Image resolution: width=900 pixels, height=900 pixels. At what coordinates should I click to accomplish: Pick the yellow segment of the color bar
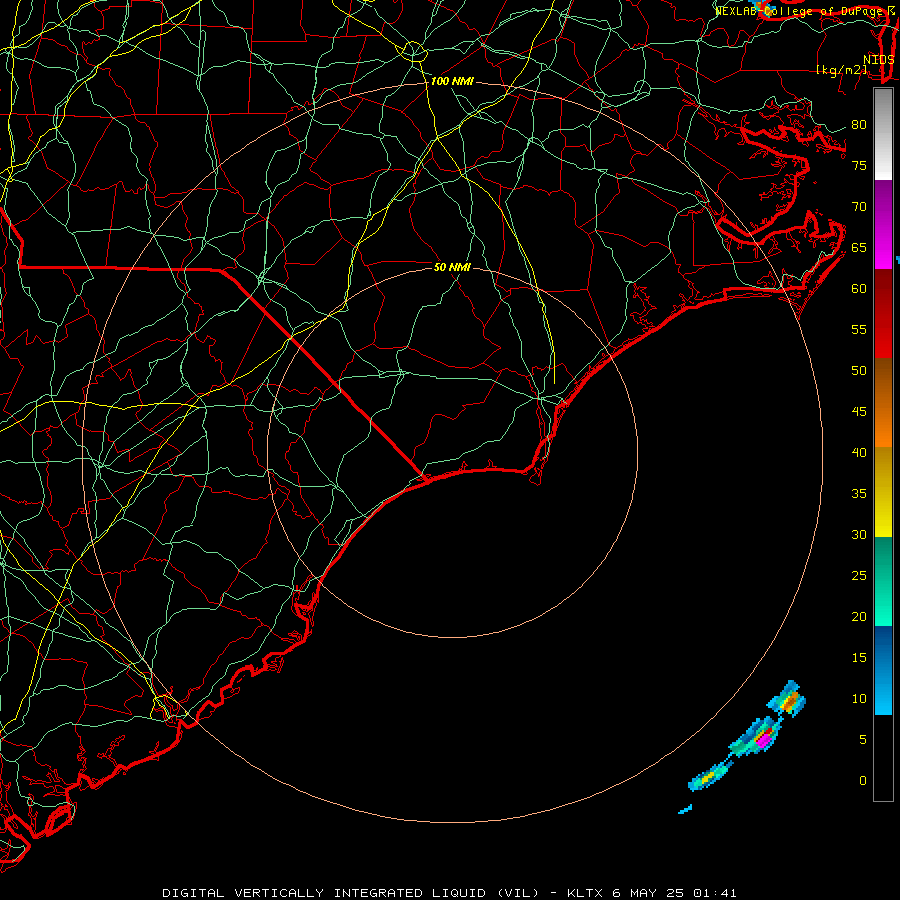tap(883, 492)
